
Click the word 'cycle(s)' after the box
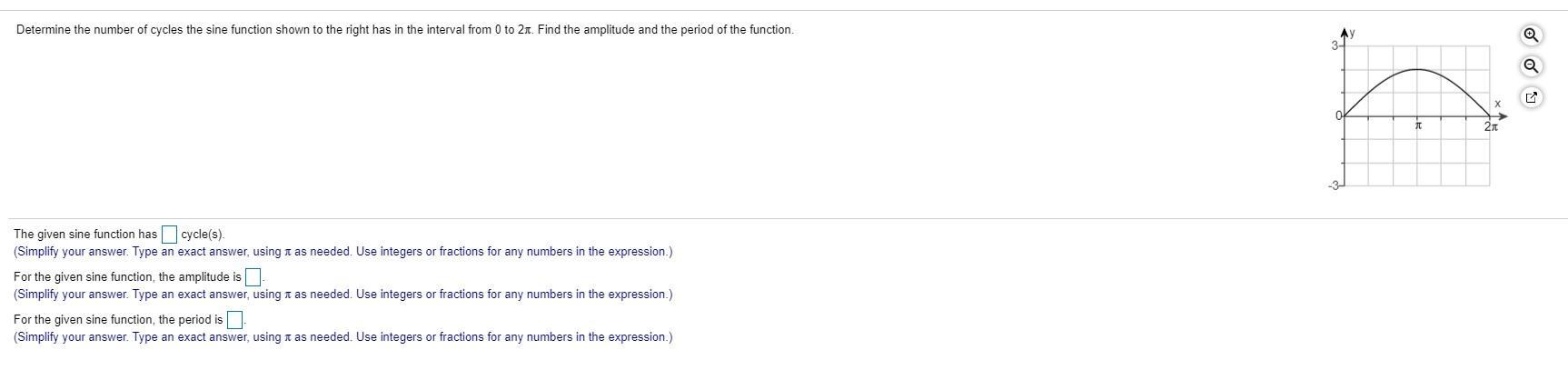[x=203, y=235]
